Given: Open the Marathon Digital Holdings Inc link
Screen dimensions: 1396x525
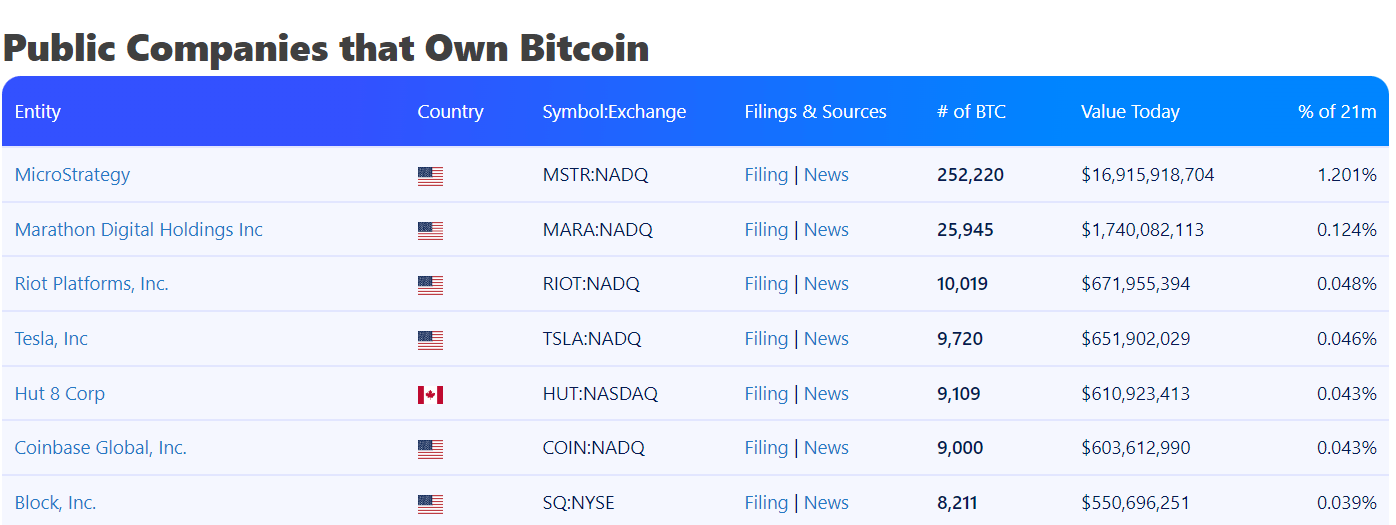Looking at the screenshot, I should point(139,230).
